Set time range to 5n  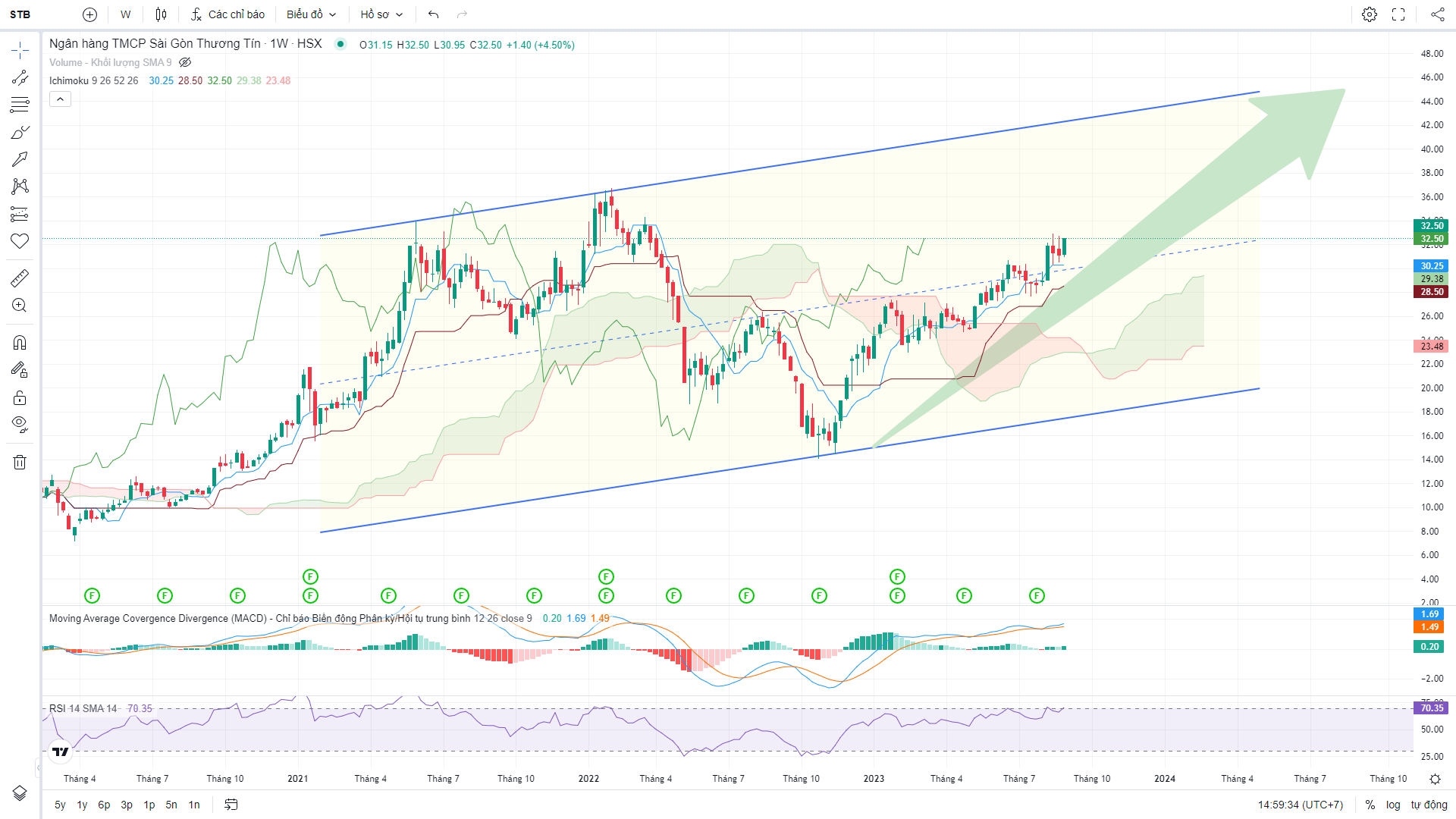[x=171, y=805]
